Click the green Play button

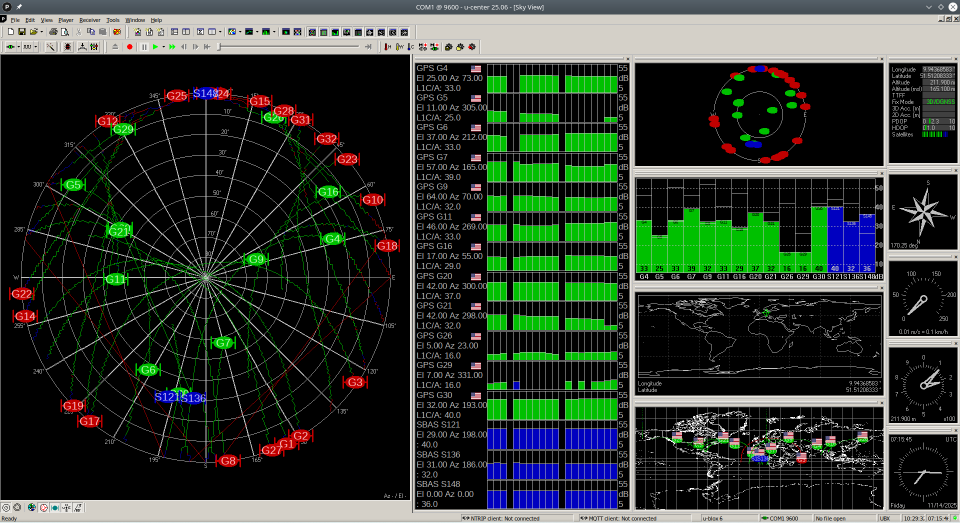coord(155,46)
